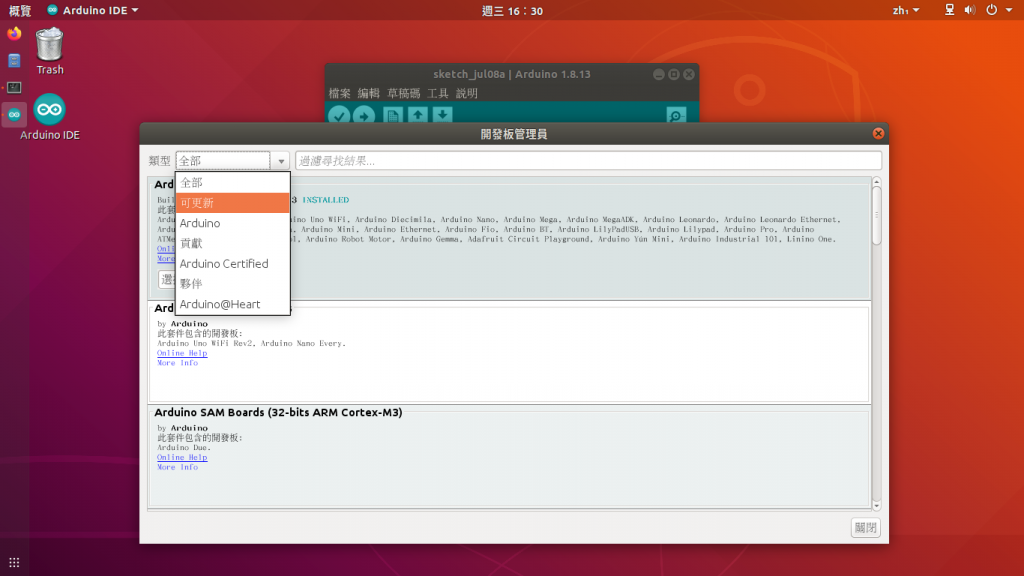Click the 概覽 Activities button

20,10
